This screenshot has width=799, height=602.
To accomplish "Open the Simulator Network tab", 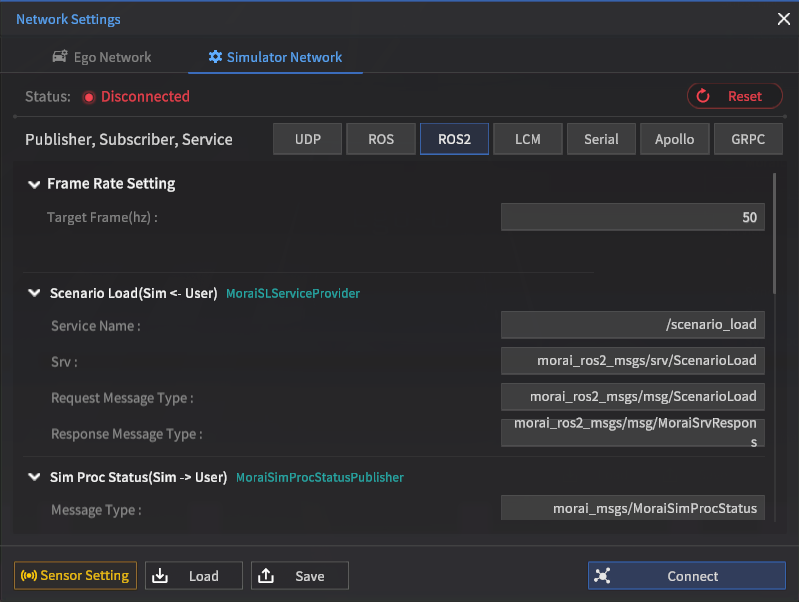I will coord(275,57).
